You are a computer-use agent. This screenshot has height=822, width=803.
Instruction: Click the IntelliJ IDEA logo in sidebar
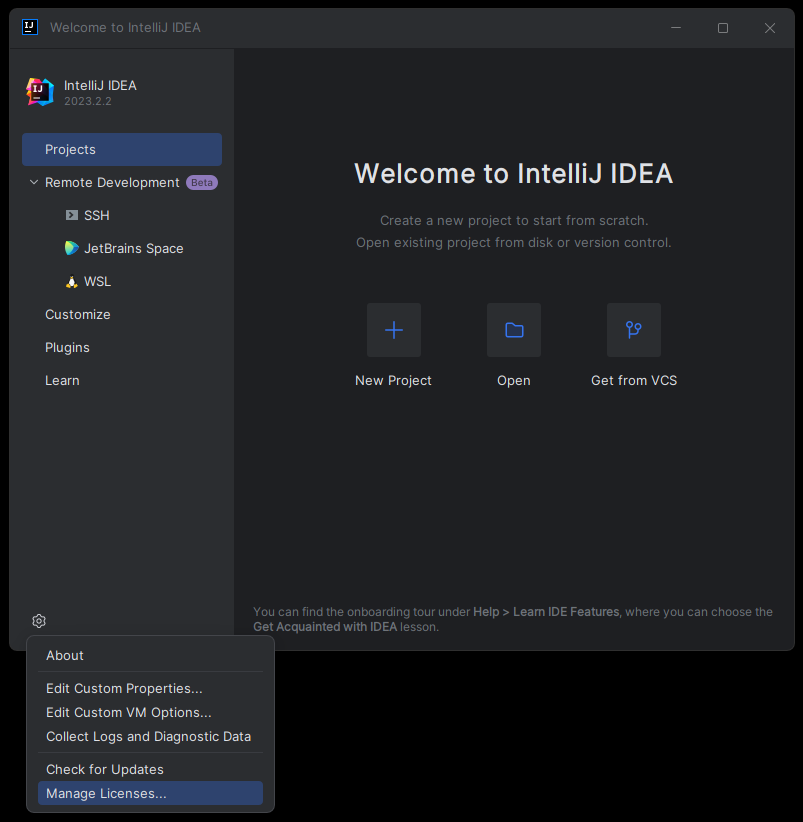(x=40, y=92)
